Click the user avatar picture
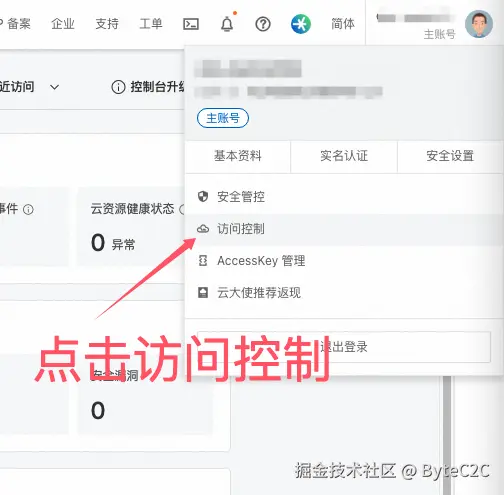This screenshot has width=504, height=495. [479, 24]
